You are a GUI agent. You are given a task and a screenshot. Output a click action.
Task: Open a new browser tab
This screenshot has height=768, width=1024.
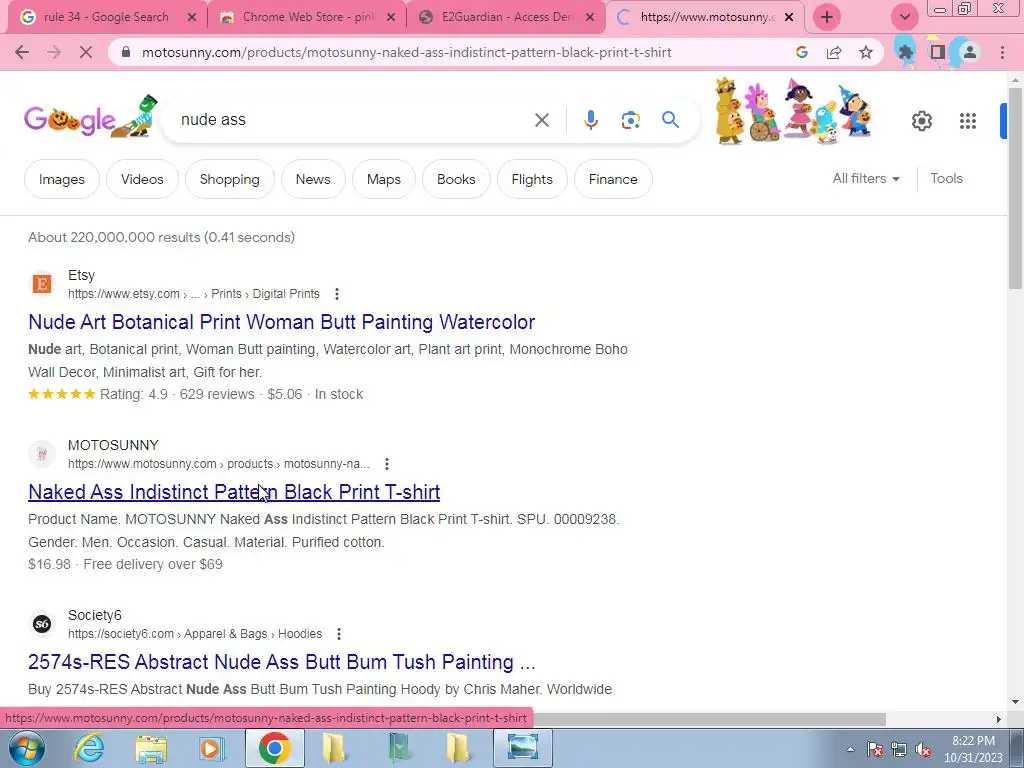coord(827,17)
